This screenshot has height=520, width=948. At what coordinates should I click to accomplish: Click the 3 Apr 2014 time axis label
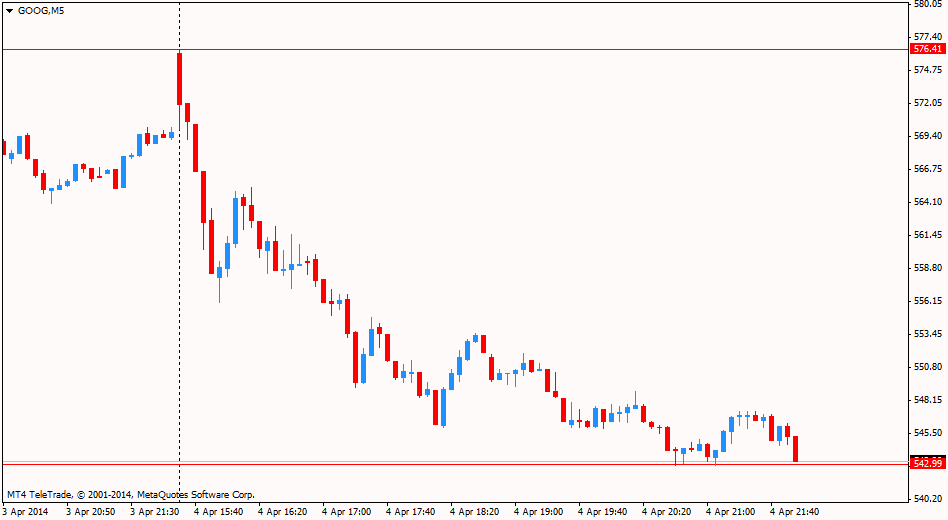coord(25,512)
